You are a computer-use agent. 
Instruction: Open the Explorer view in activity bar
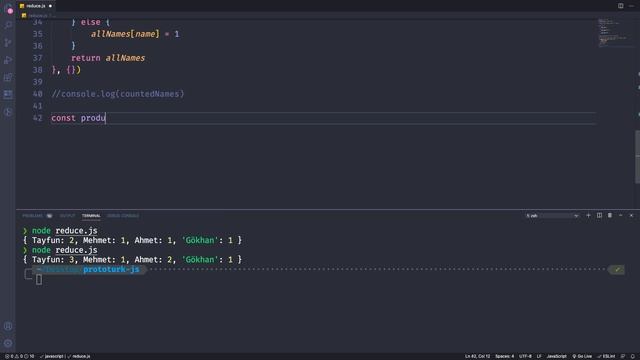[x=8, y=9]
